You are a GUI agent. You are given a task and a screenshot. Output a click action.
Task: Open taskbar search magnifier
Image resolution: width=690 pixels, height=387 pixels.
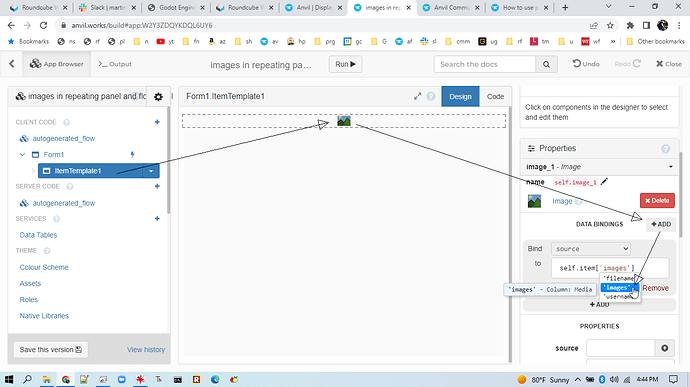coord(27,379)
